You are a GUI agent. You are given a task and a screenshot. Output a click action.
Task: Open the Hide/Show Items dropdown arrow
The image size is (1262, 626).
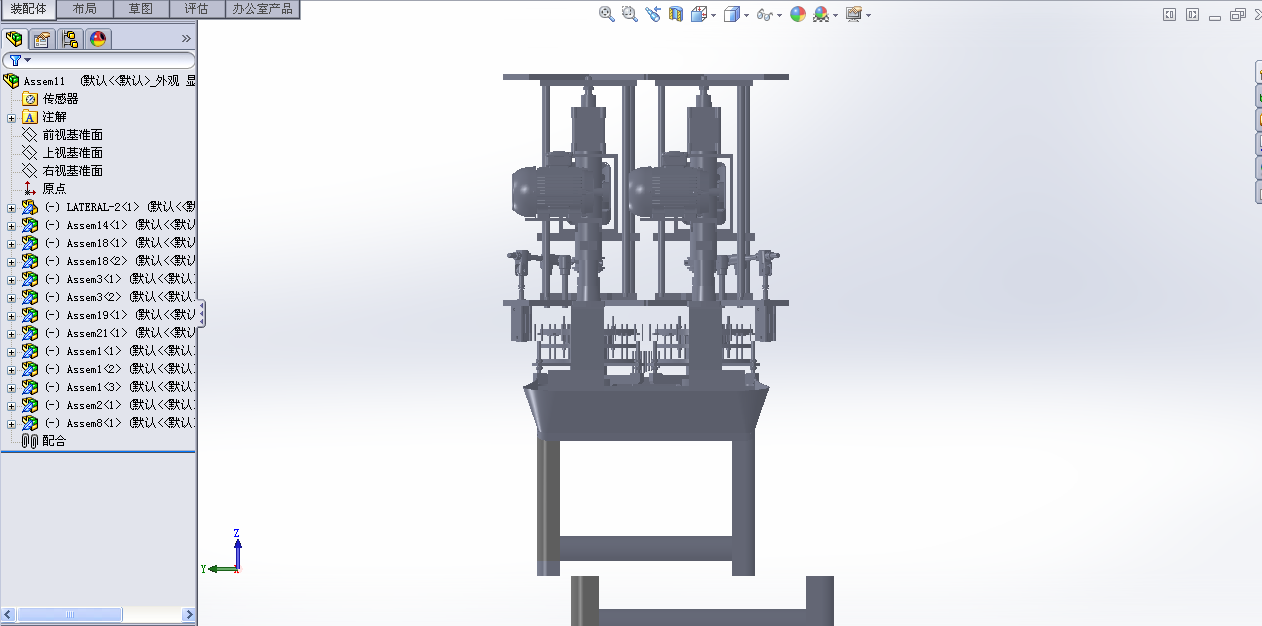tap(779, 15)
